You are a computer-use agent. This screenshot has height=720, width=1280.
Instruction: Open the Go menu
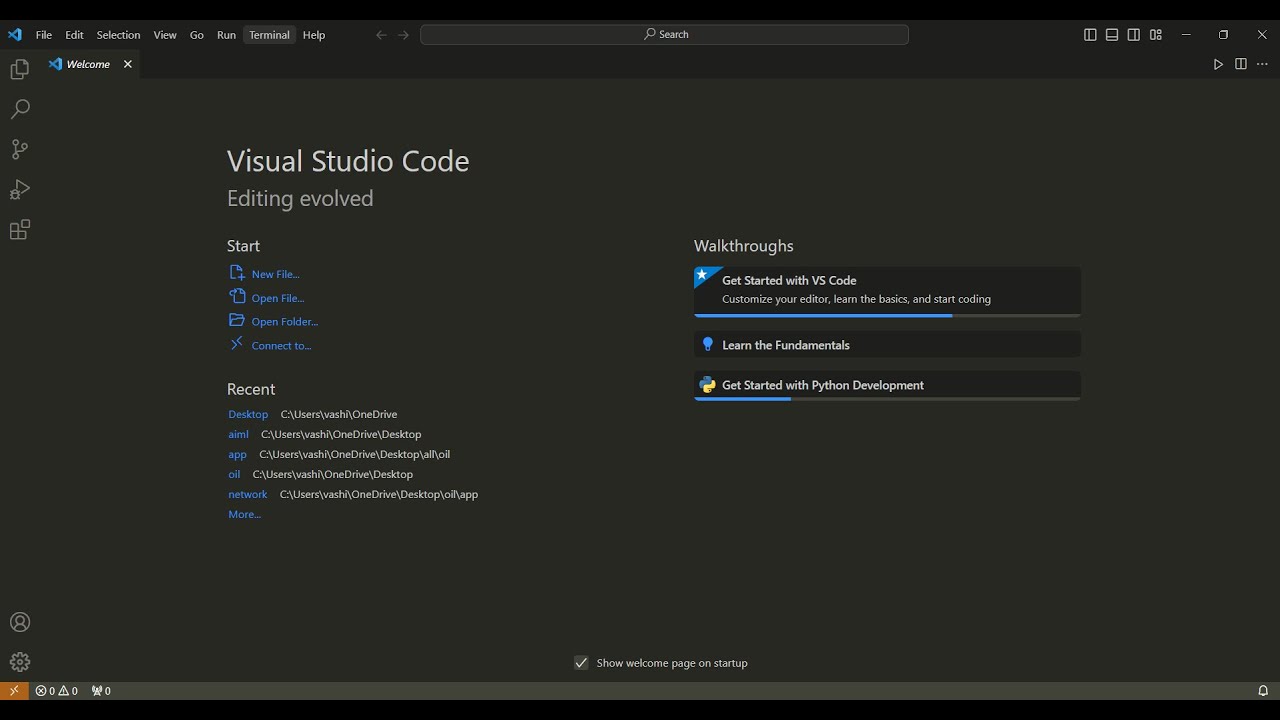(197, 35)
